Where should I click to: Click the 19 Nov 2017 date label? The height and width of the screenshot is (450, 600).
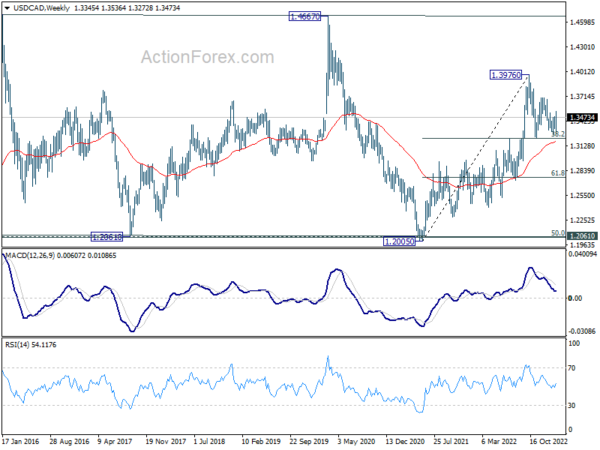(x=165, y=441)
